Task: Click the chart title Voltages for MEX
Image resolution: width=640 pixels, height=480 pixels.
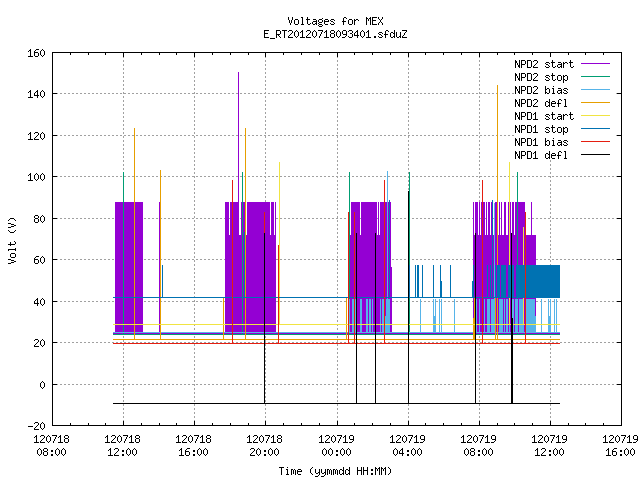Action: [335, 21]
